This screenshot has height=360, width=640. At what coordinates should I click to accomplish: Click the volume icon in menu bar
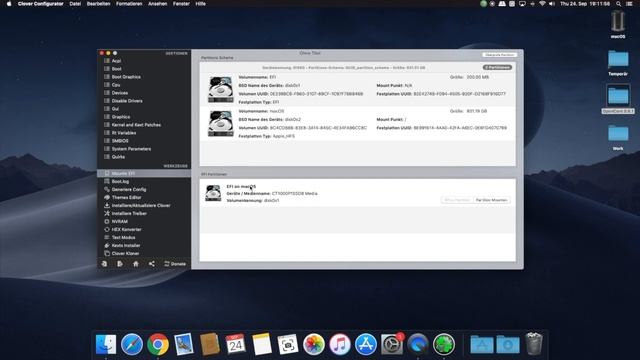[x=552, y=4]
